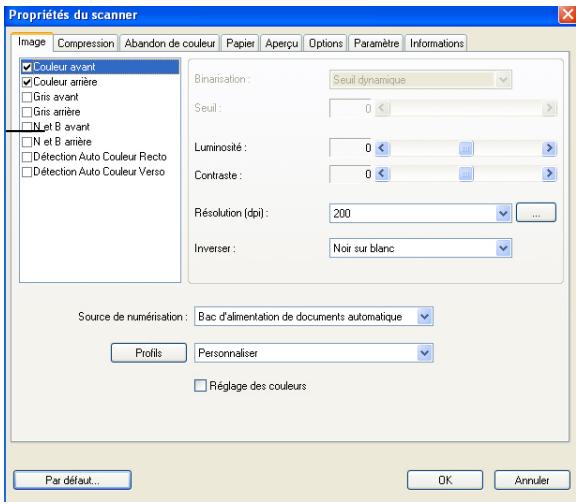576x504 pixels.
Task: Click the Luminosité increase arrow
Action: point(550,148)
